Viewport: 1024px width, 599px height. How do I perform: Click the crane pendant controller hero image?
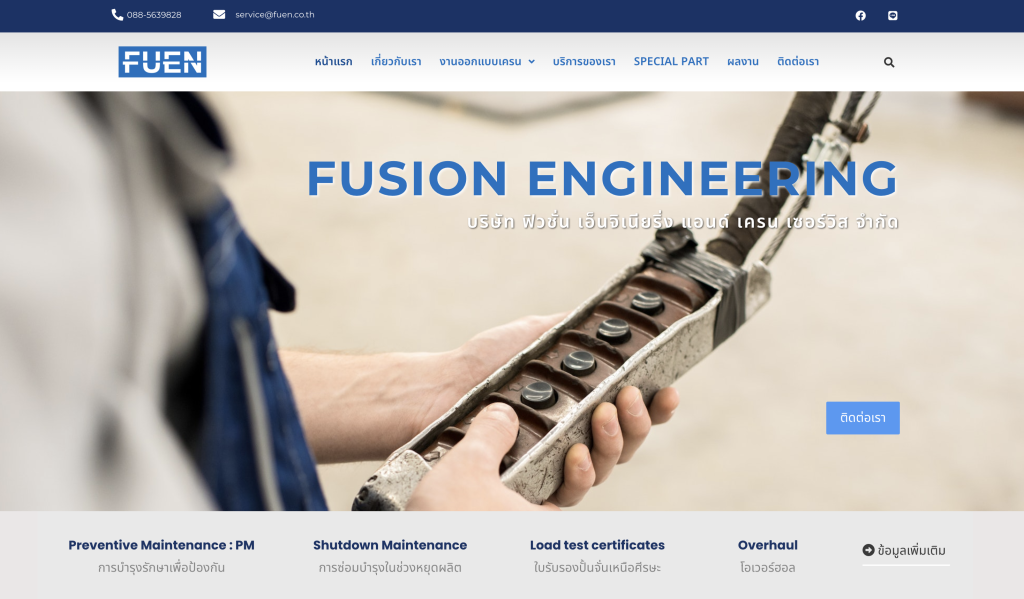point(512,301)
